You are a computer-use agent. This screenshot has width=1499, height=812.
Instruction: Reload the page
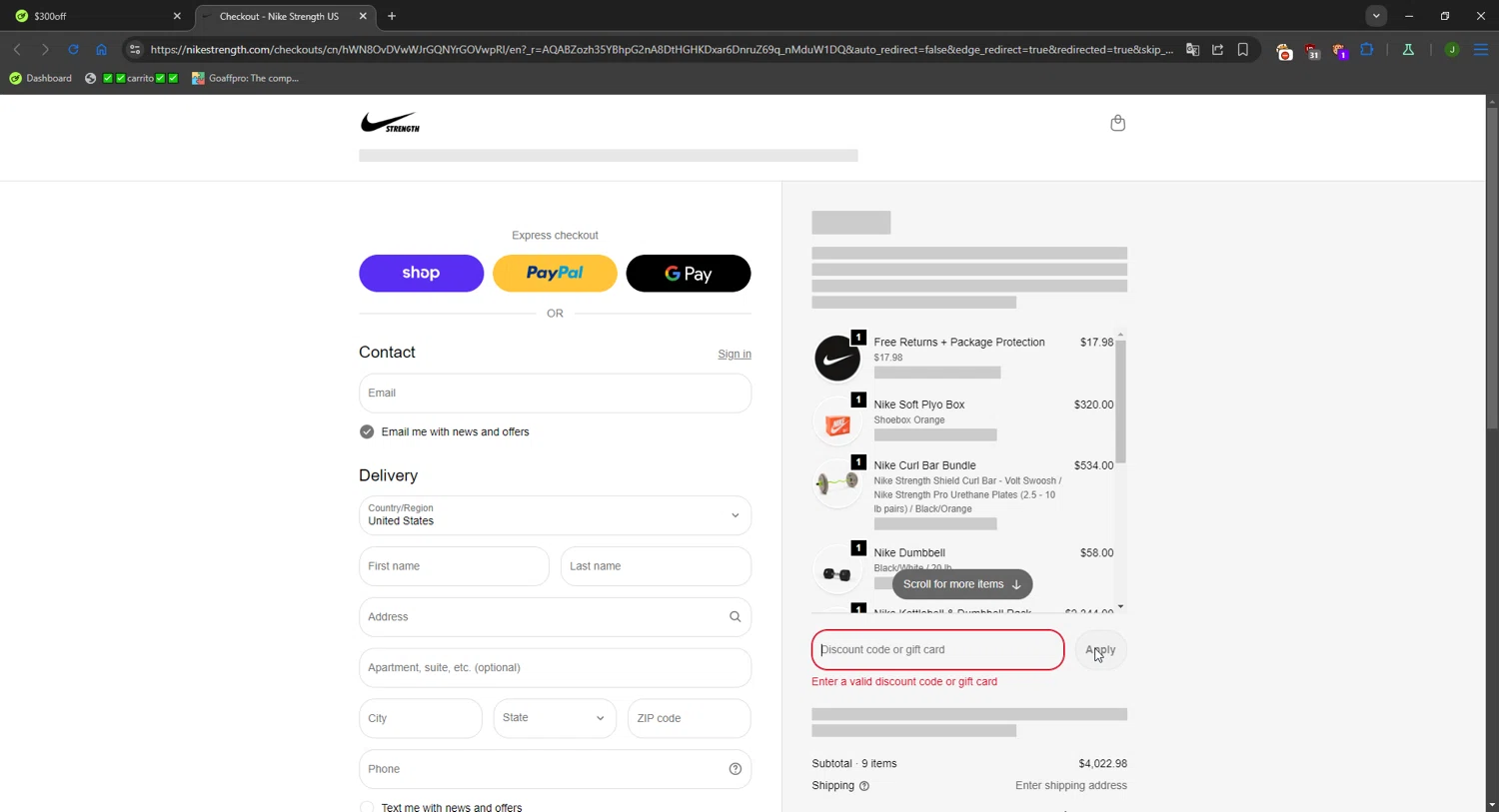pos(73,49)
